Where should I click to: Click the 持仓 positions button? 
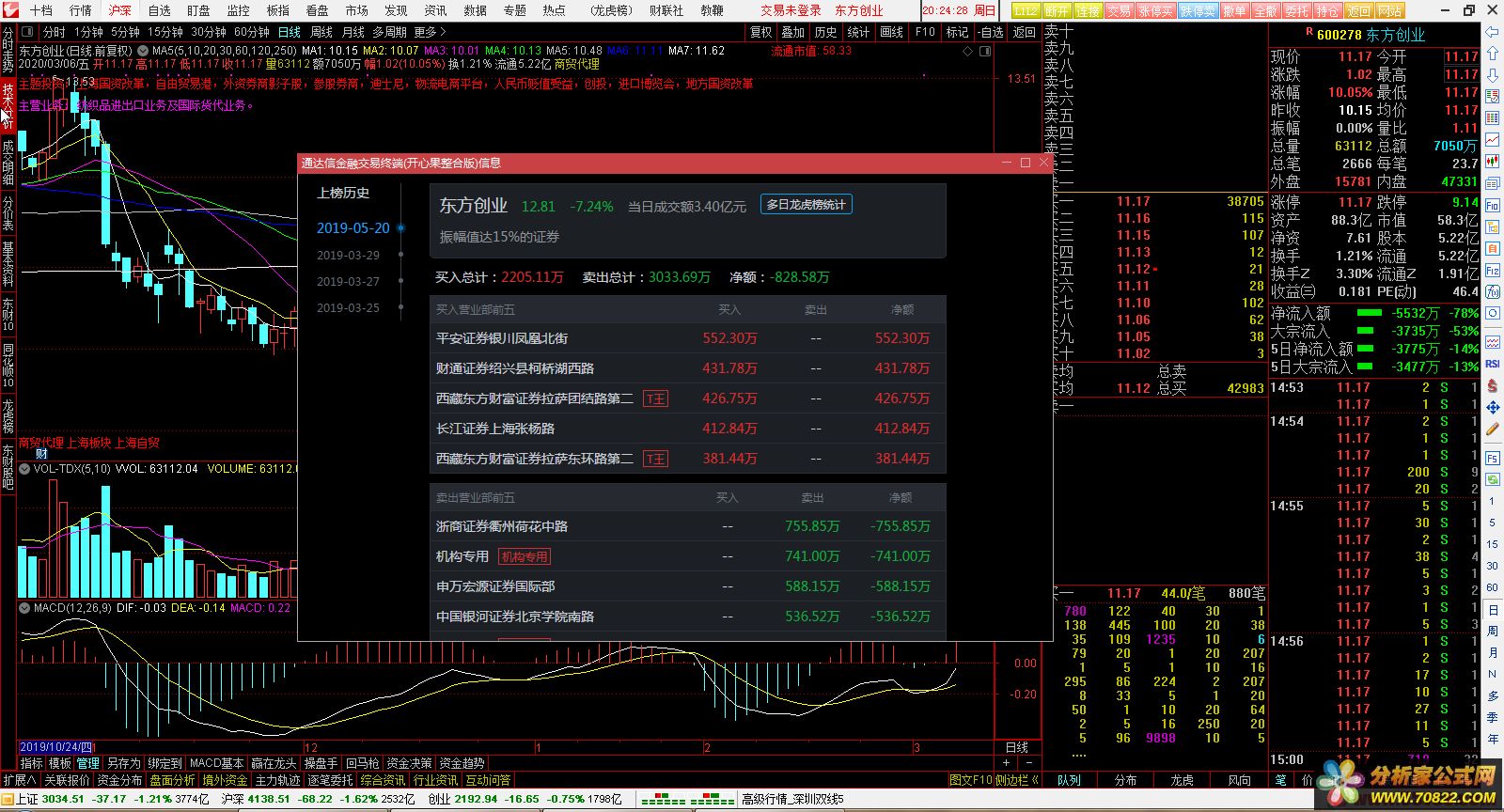(x=1327, y=10)
